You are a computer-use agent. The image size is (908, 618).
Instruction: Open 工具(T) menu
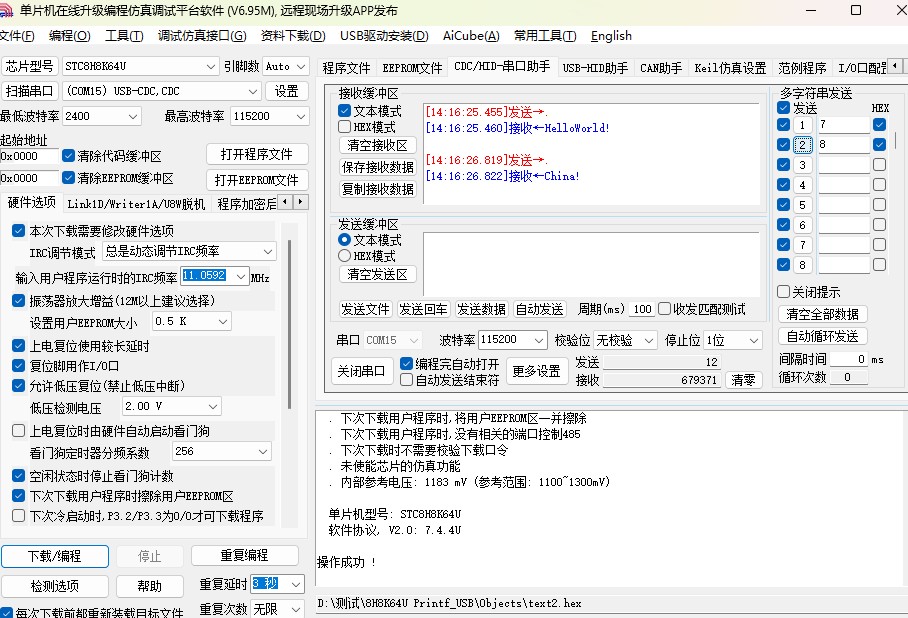pos(124,36)
